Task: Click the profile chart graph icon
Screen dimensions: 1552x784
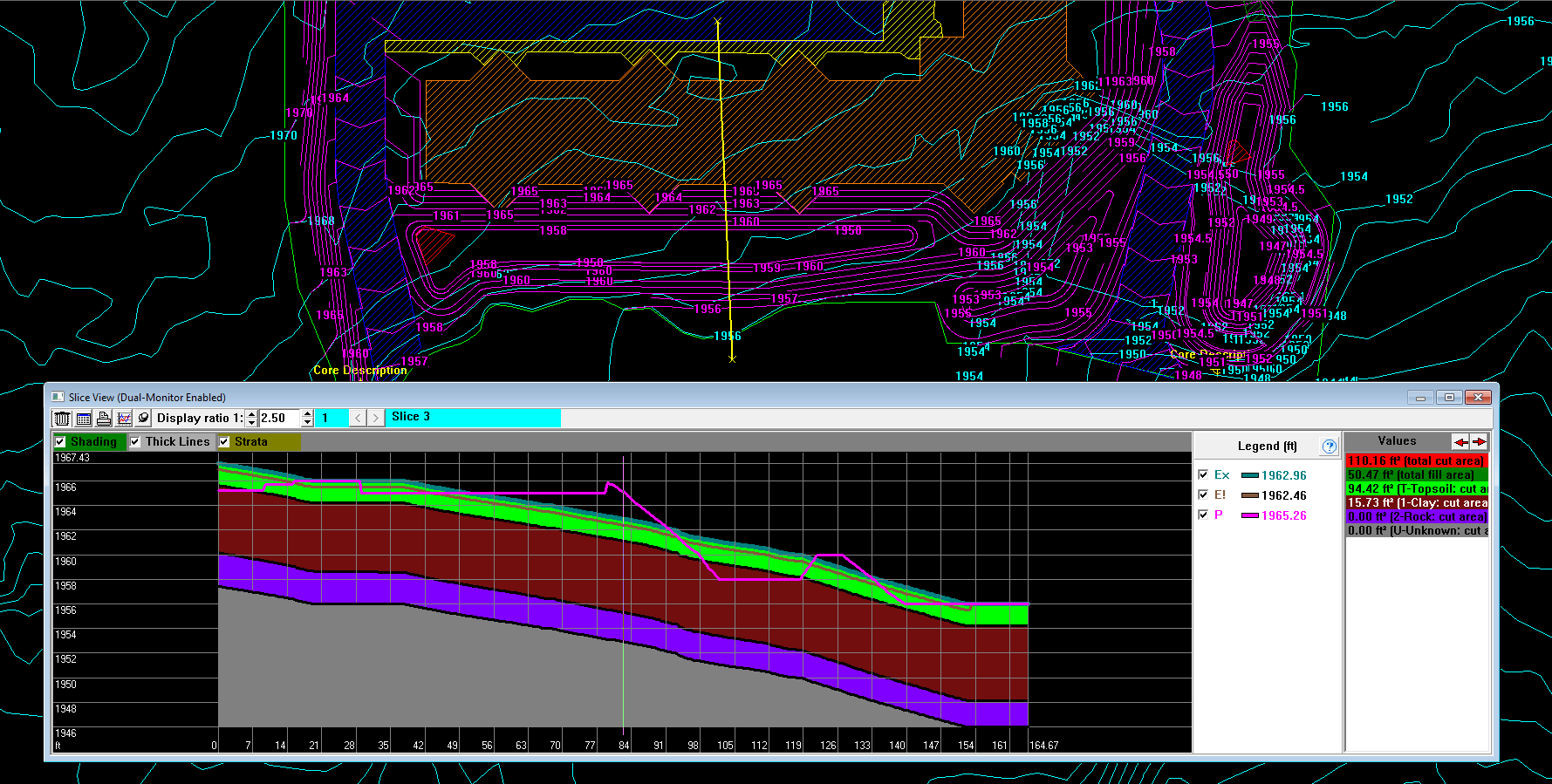Action: click(x=124, y=419)
